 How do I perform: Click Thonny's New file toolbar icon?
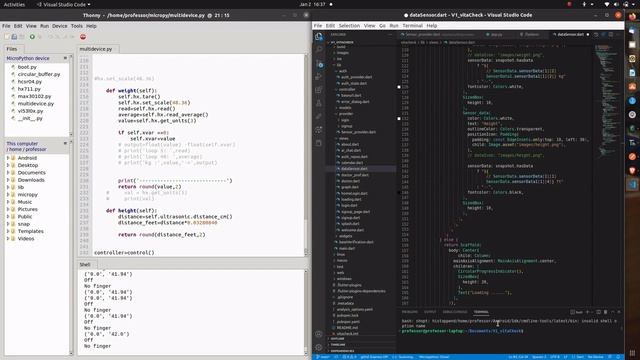(7, 37)
